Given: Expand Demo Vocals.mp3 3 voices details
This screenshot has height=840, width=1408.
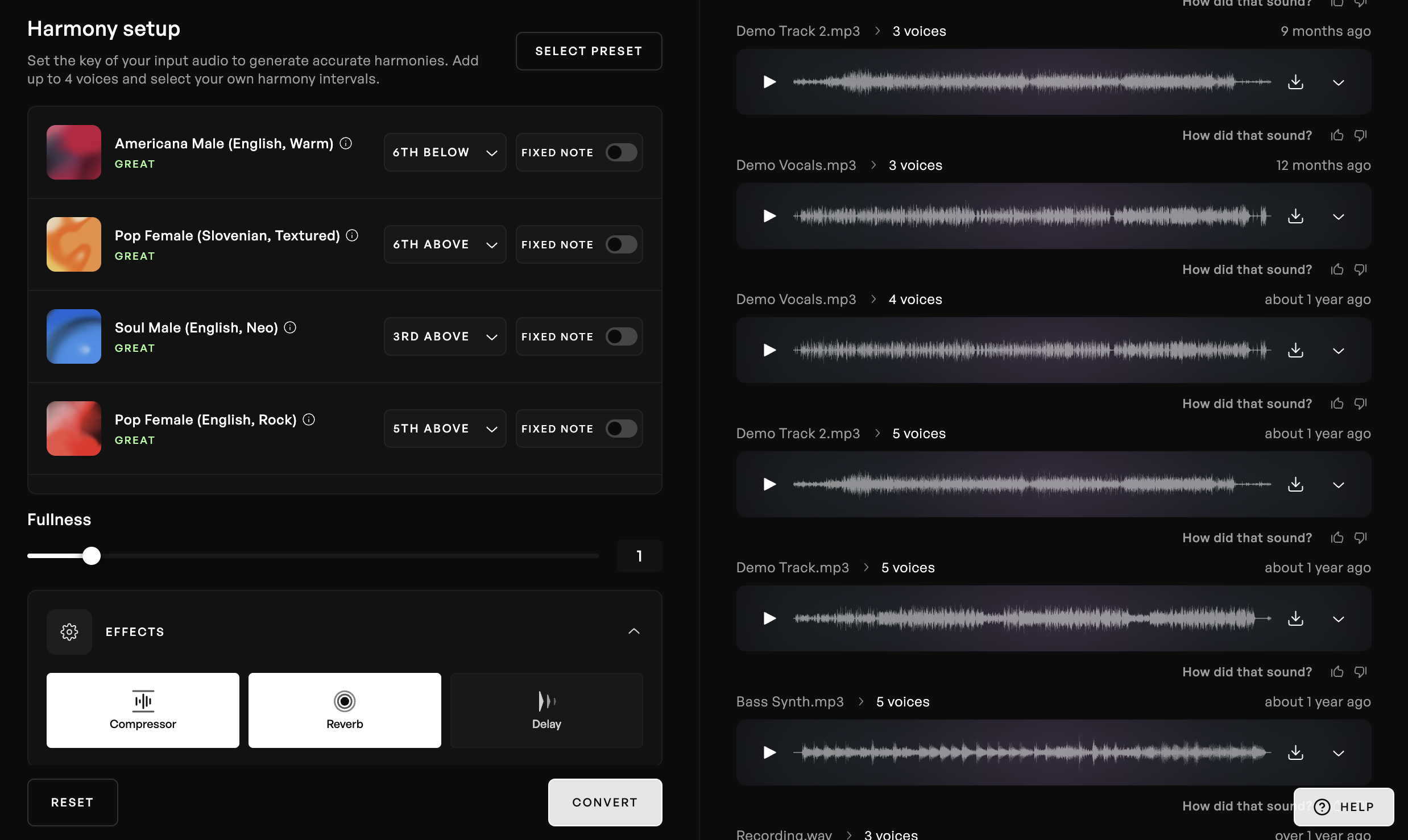Looking at the screenshot, I should tap(1339, 217).
